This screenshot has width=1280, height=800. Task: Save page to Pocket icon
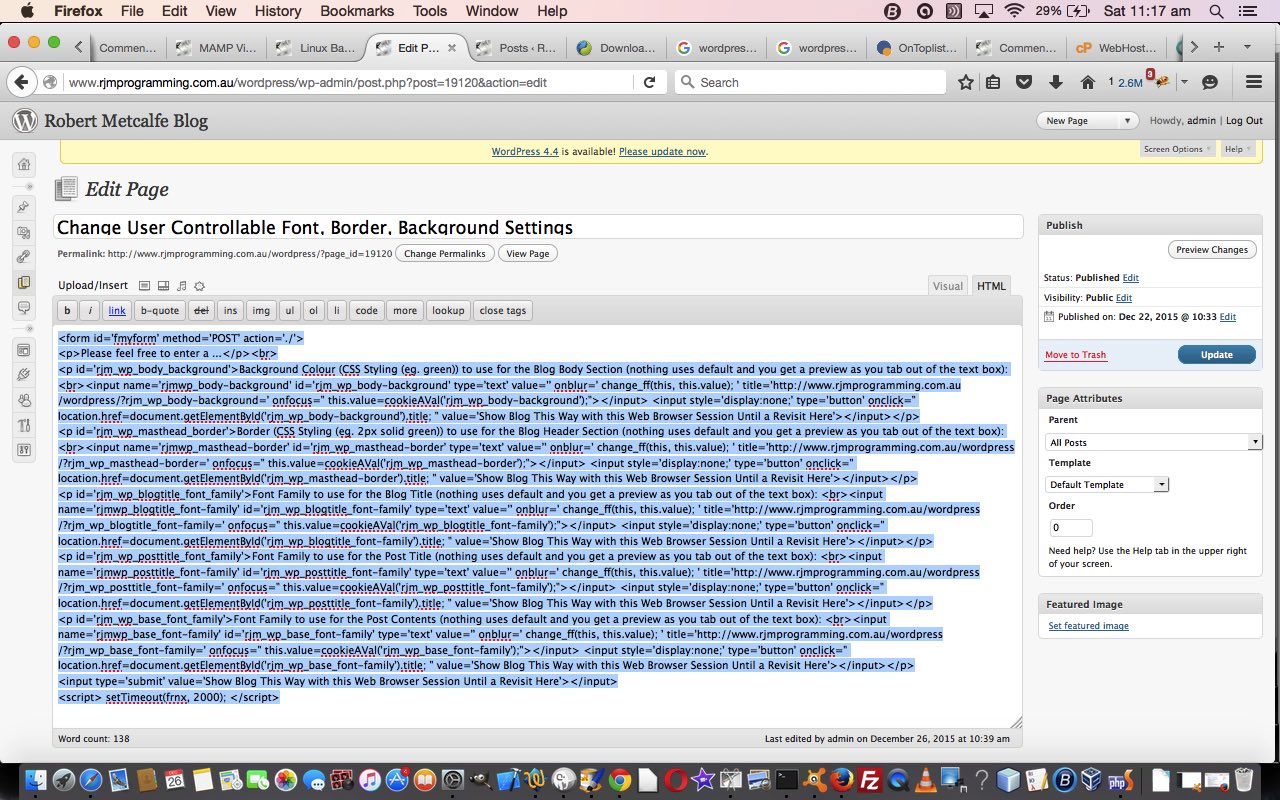coord(1024,82)
